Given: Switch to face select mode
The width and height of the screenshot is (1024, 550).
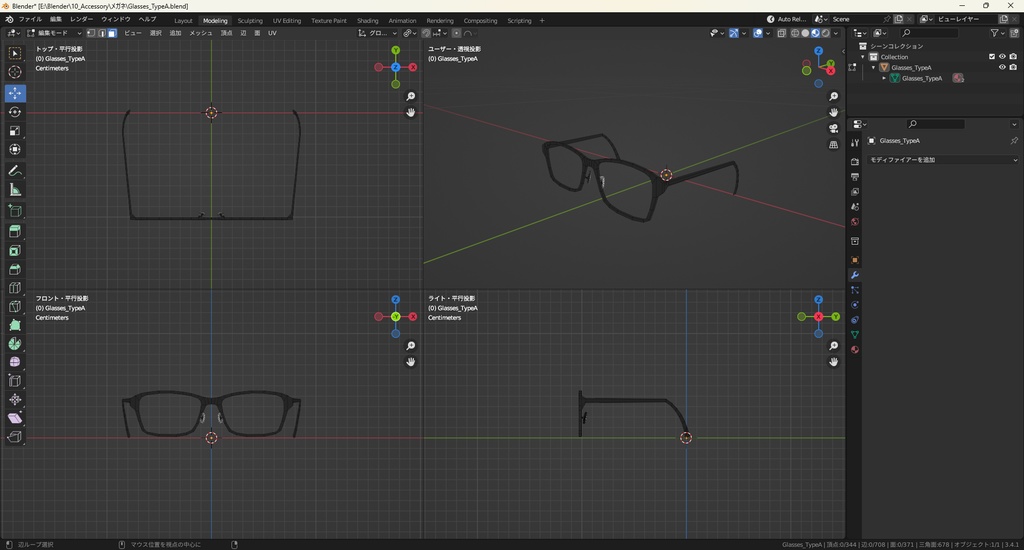Looking at the screenshot, I should pos(112,33).
